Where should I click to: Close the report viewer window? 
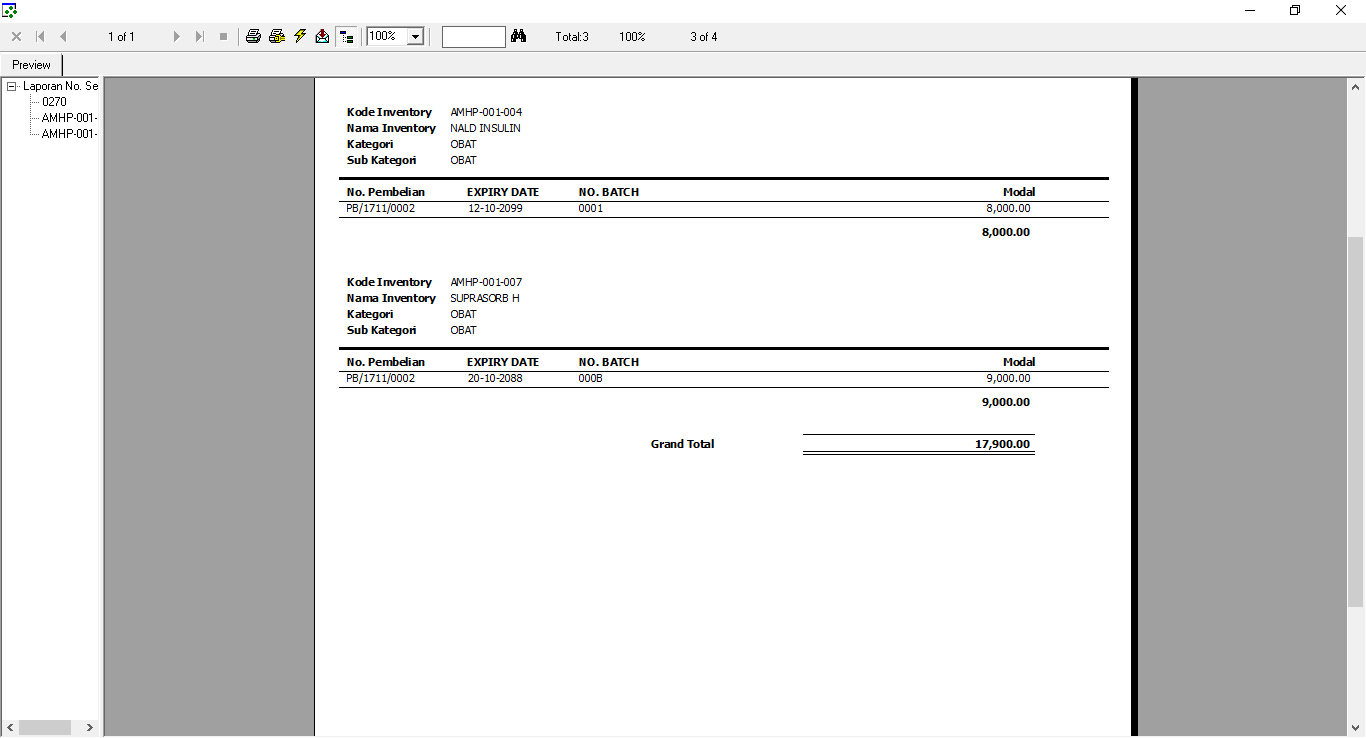1341,10
